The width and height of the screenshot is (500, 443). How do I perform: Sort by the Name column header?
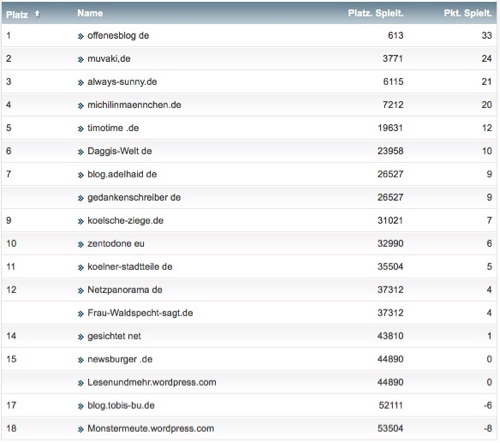[90, 13]
